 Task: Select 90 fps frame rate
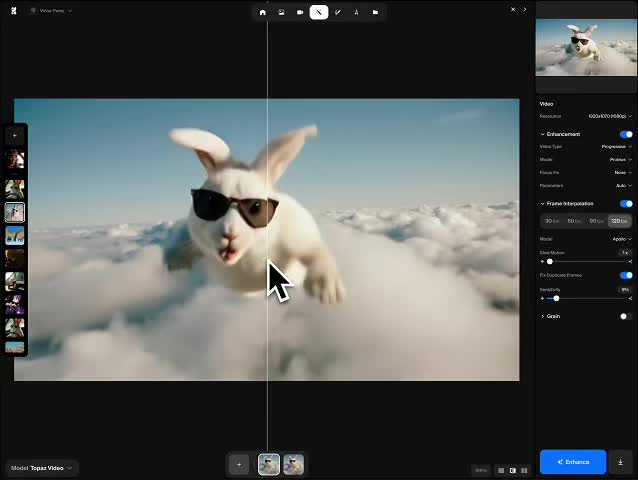pos(596,221)
